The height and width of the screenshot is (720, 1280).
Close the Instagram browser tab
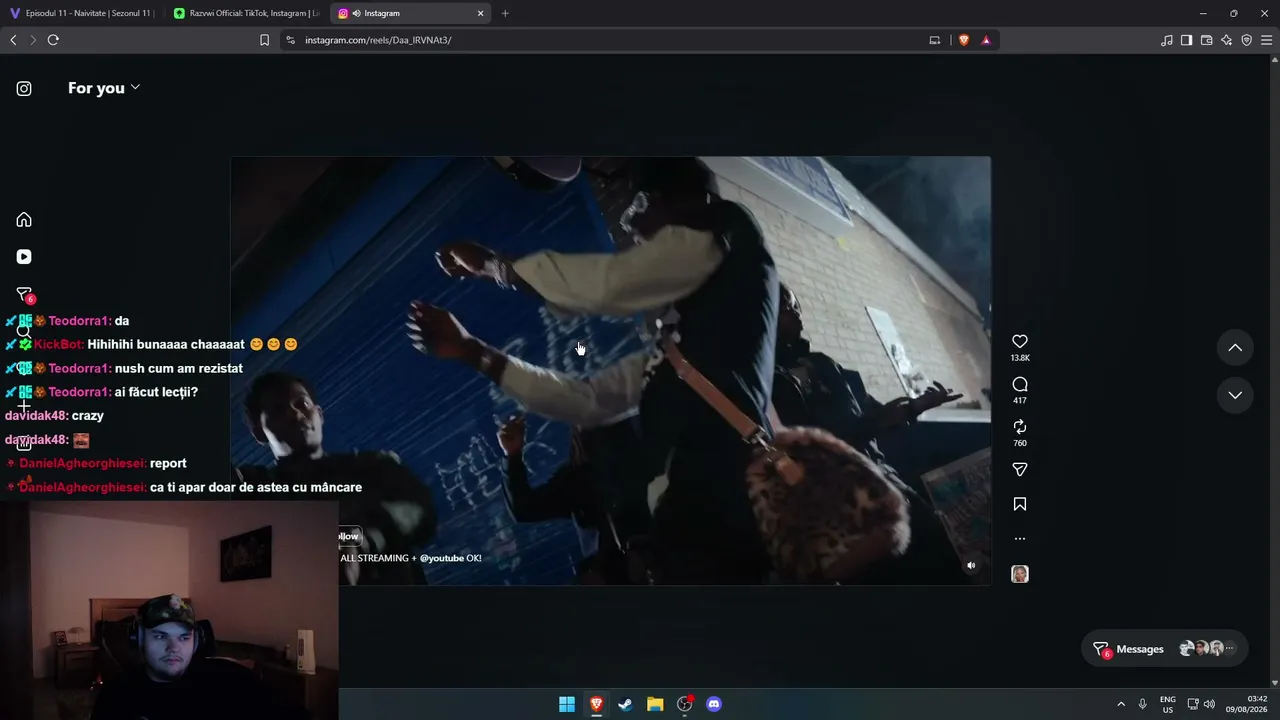coord(481,13)
